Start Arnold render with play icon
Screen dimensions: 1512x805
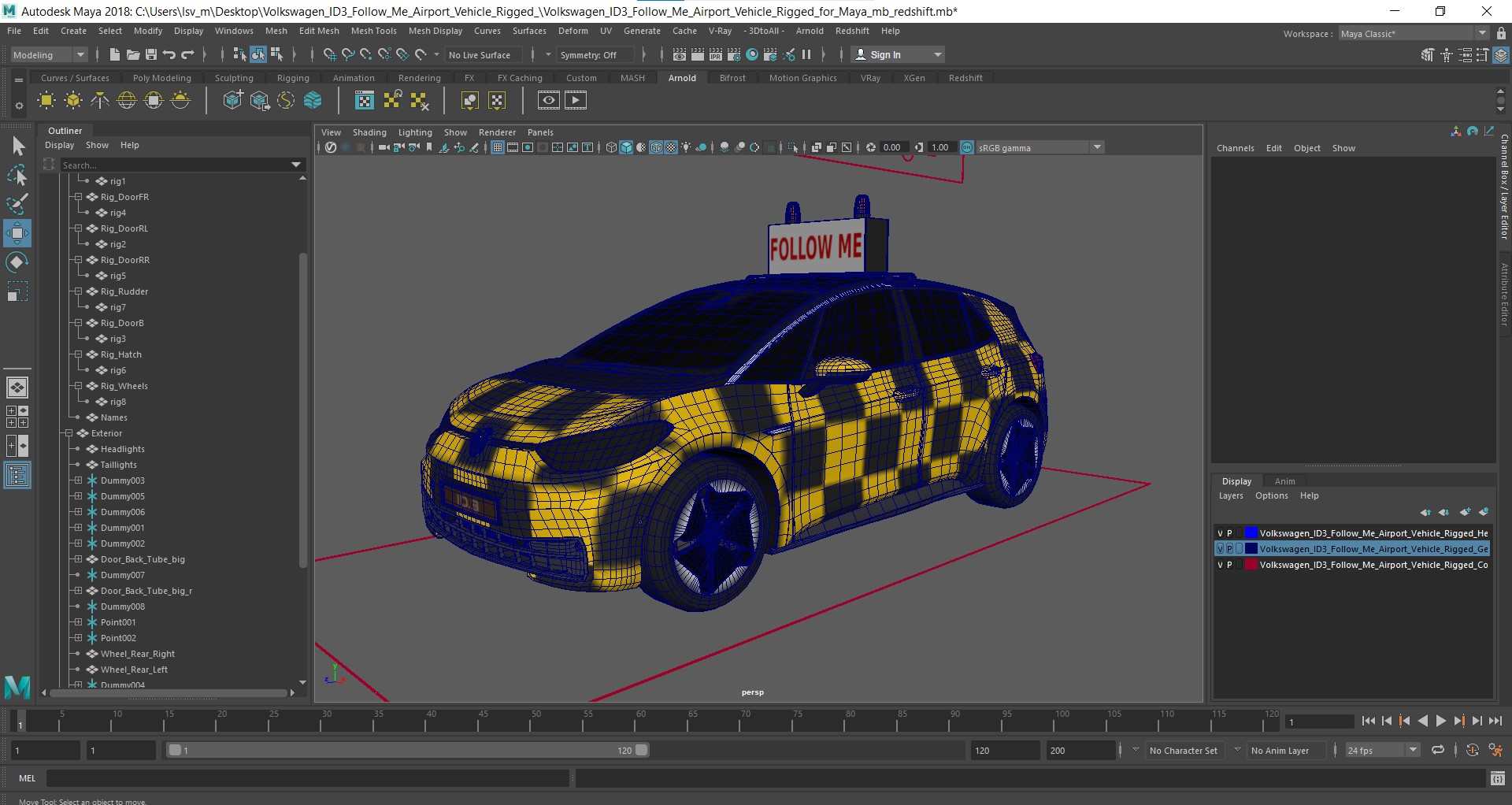576,100
